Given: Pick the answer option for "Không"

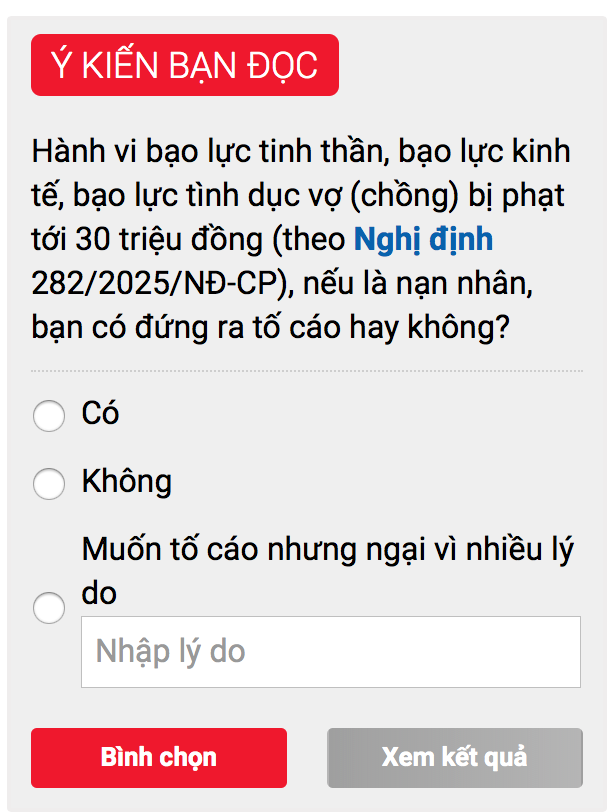Looking at the screenshot, I should [x=48, y=484].
